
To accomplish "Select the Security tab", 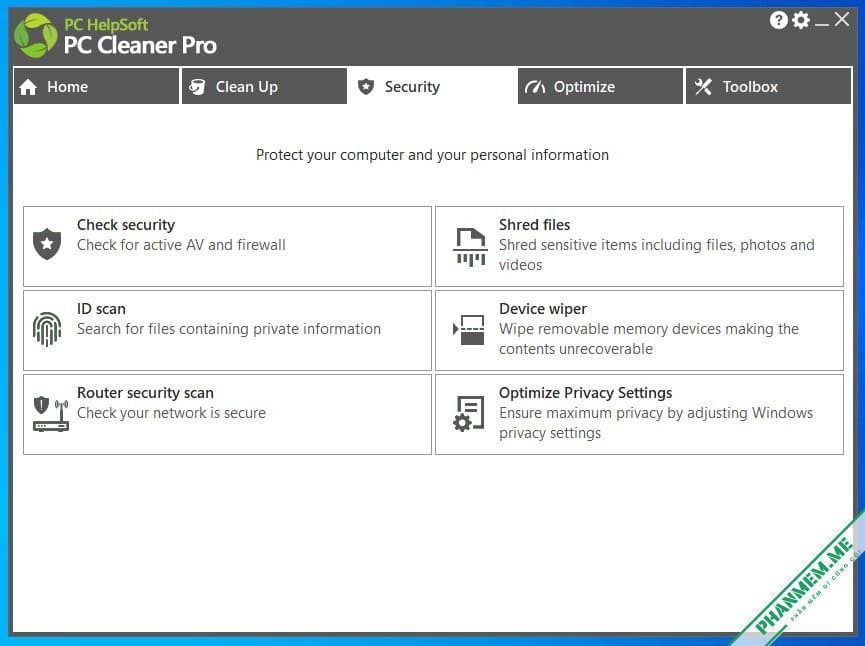I will coord(432,86).
